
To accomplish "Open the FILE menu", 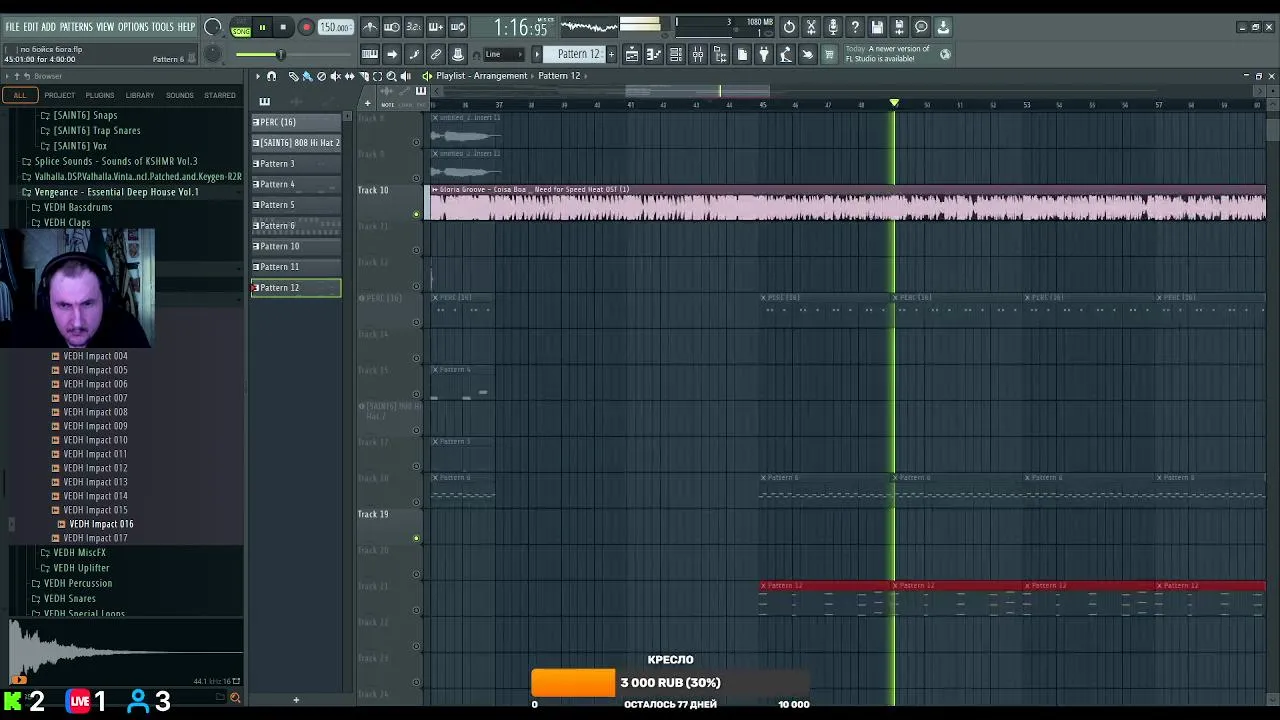I will pyautogui.click(x=12, y=27).
